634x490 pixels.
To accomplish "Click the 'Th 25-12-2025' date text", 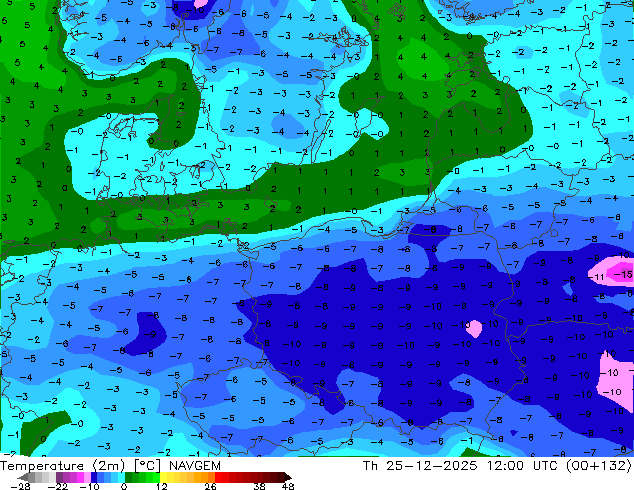I will 420,466.
